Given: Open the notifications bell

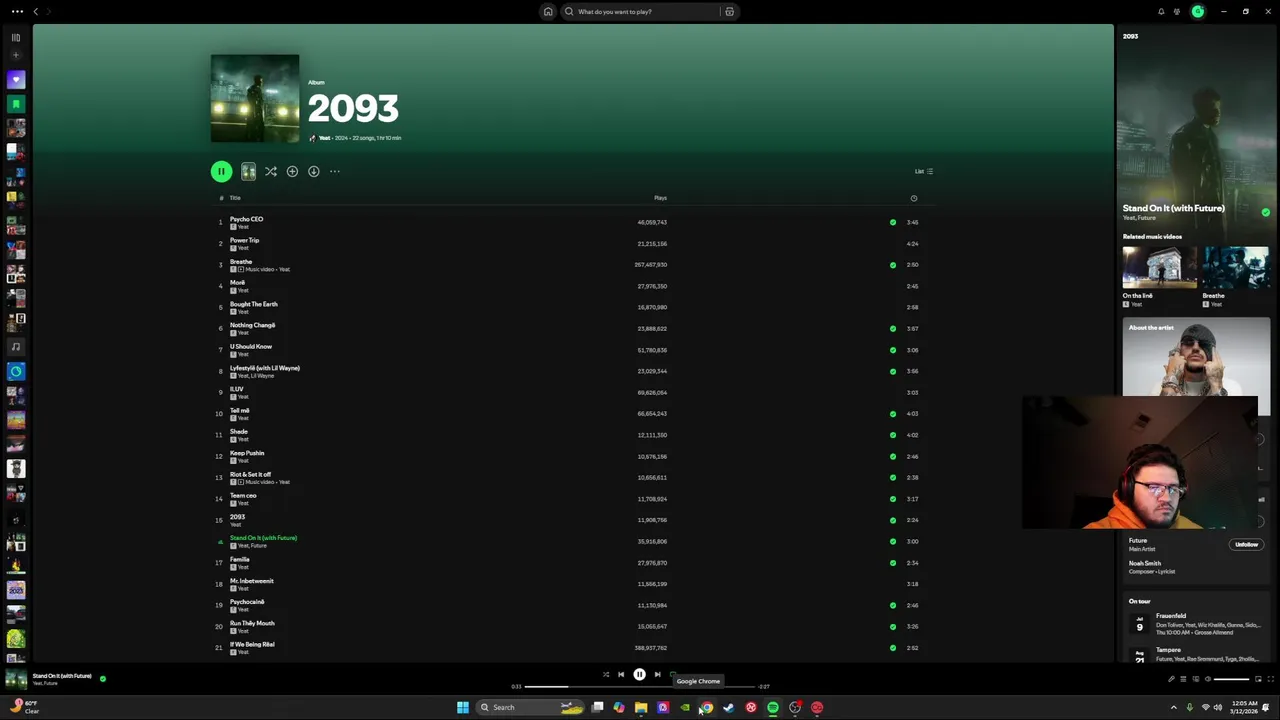Looking at the screenshot, I should click(x=1161, y=11).
